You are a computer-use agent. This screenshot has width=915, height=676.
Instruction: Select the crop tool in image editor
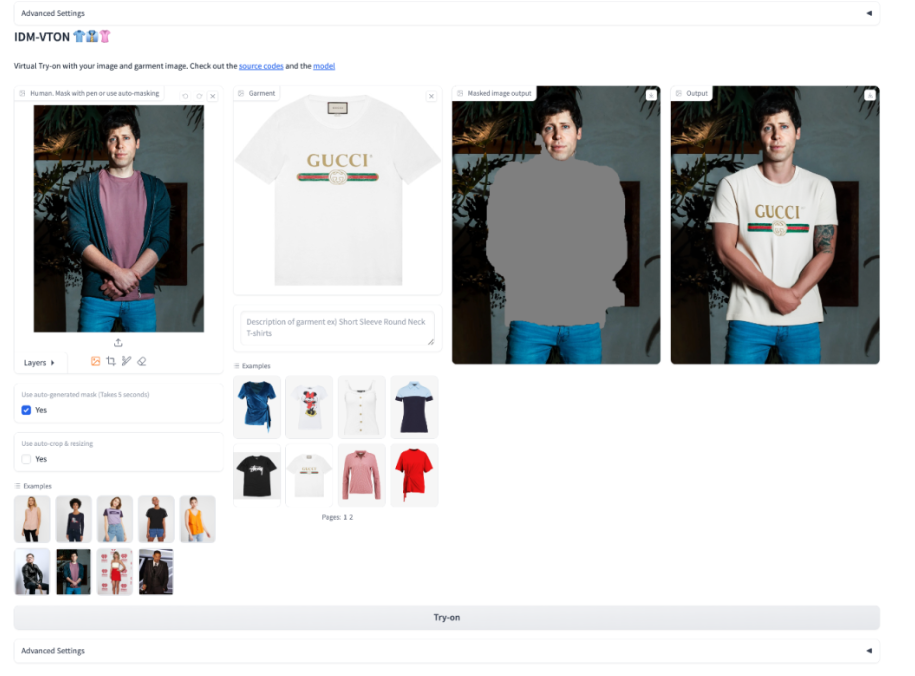click(x=111, y=361)
